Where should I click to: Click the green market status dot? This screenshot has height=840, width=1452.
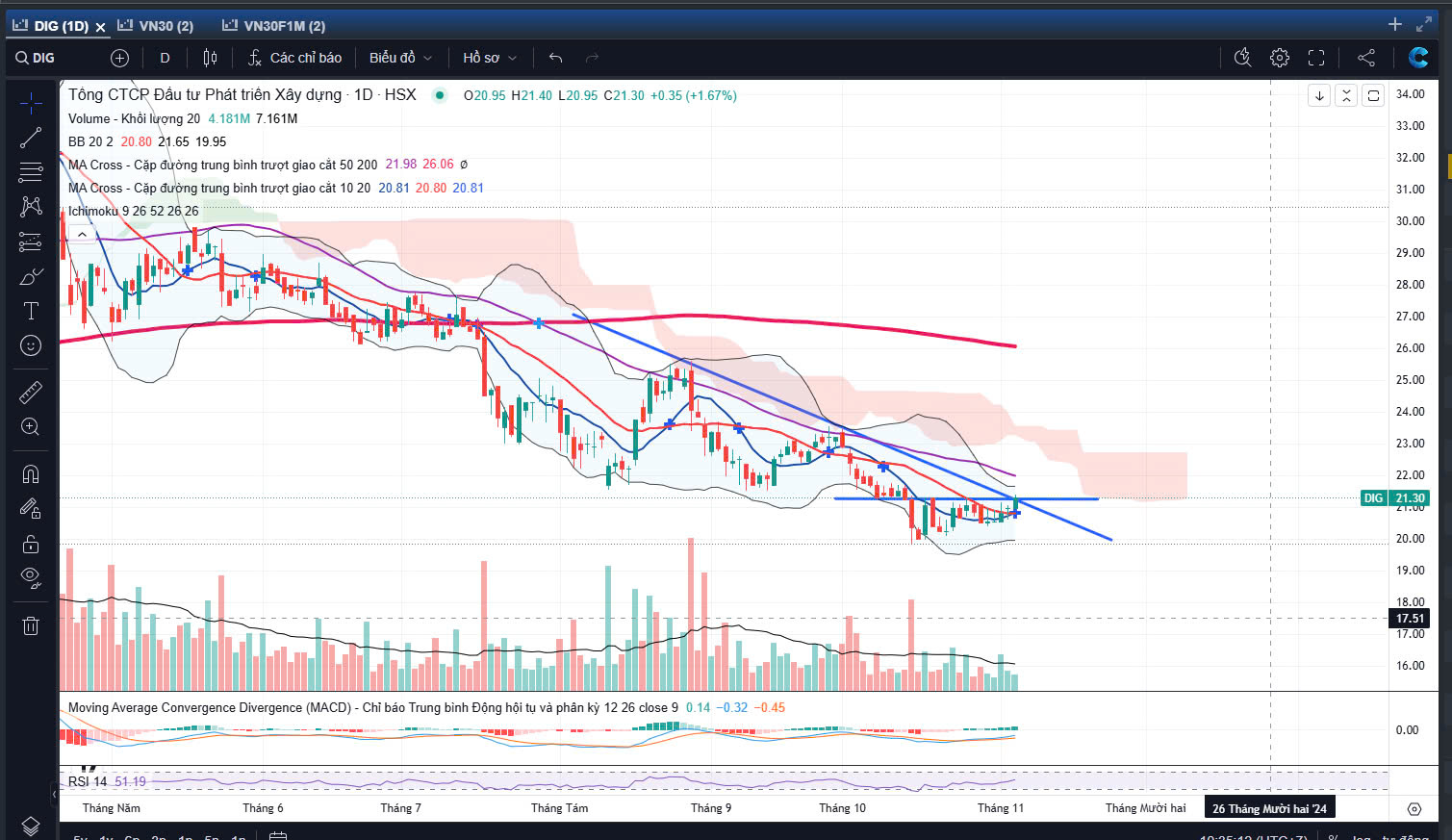[x=440, y=94]
